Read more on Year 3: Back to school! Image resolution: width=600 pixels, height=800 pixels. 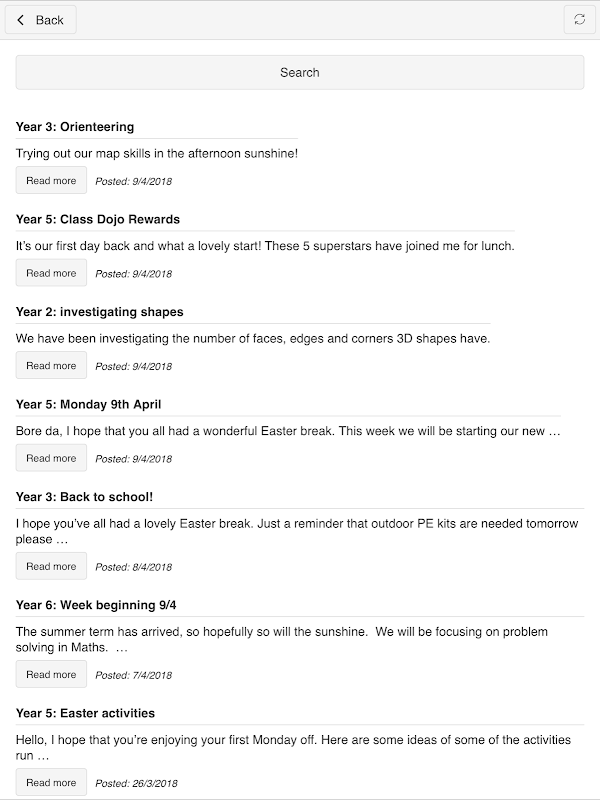point(51,566)
